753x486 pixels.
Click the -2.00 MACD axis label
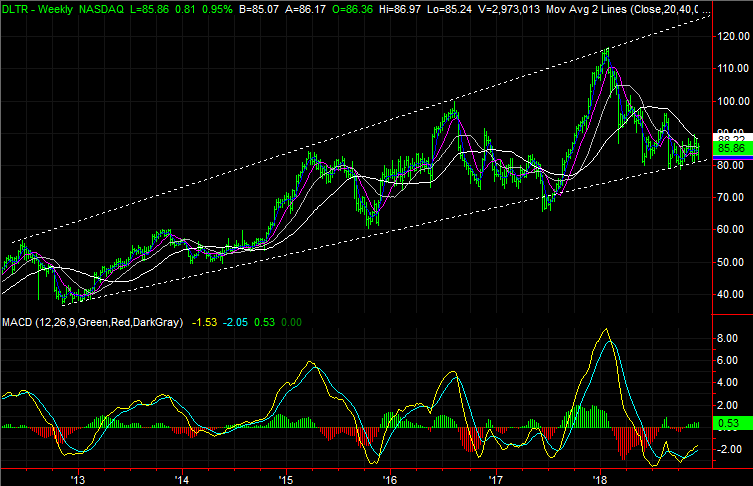tap(728, 450)
